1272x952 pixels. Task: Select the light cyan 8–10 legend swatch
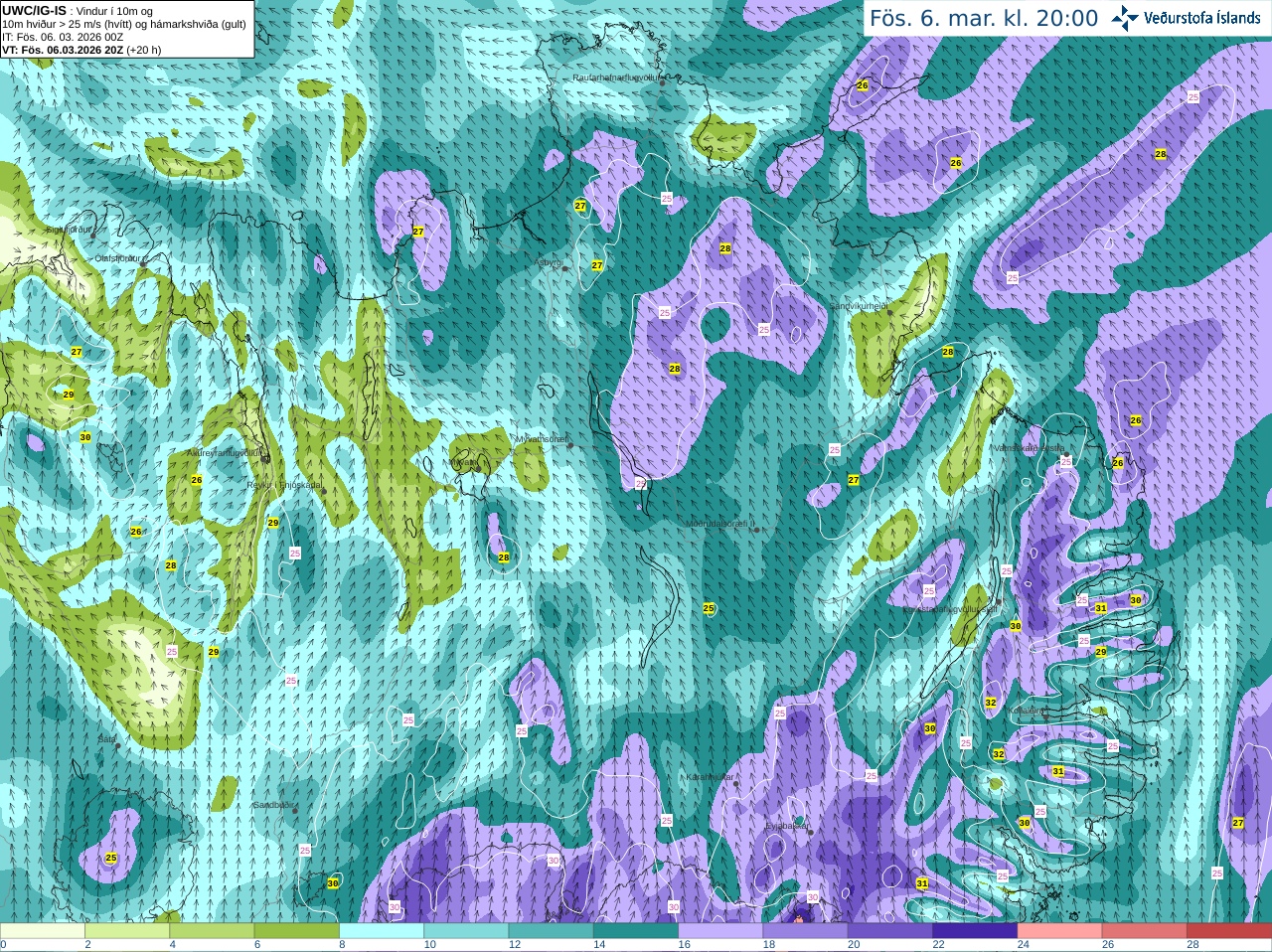pos(382,931)
